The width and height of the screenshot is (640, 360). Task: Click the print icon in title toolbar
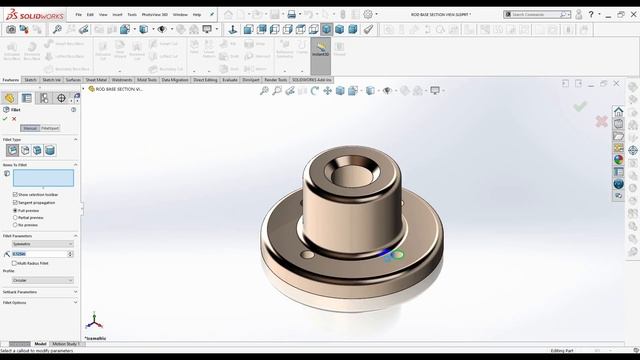click(291, 15)
